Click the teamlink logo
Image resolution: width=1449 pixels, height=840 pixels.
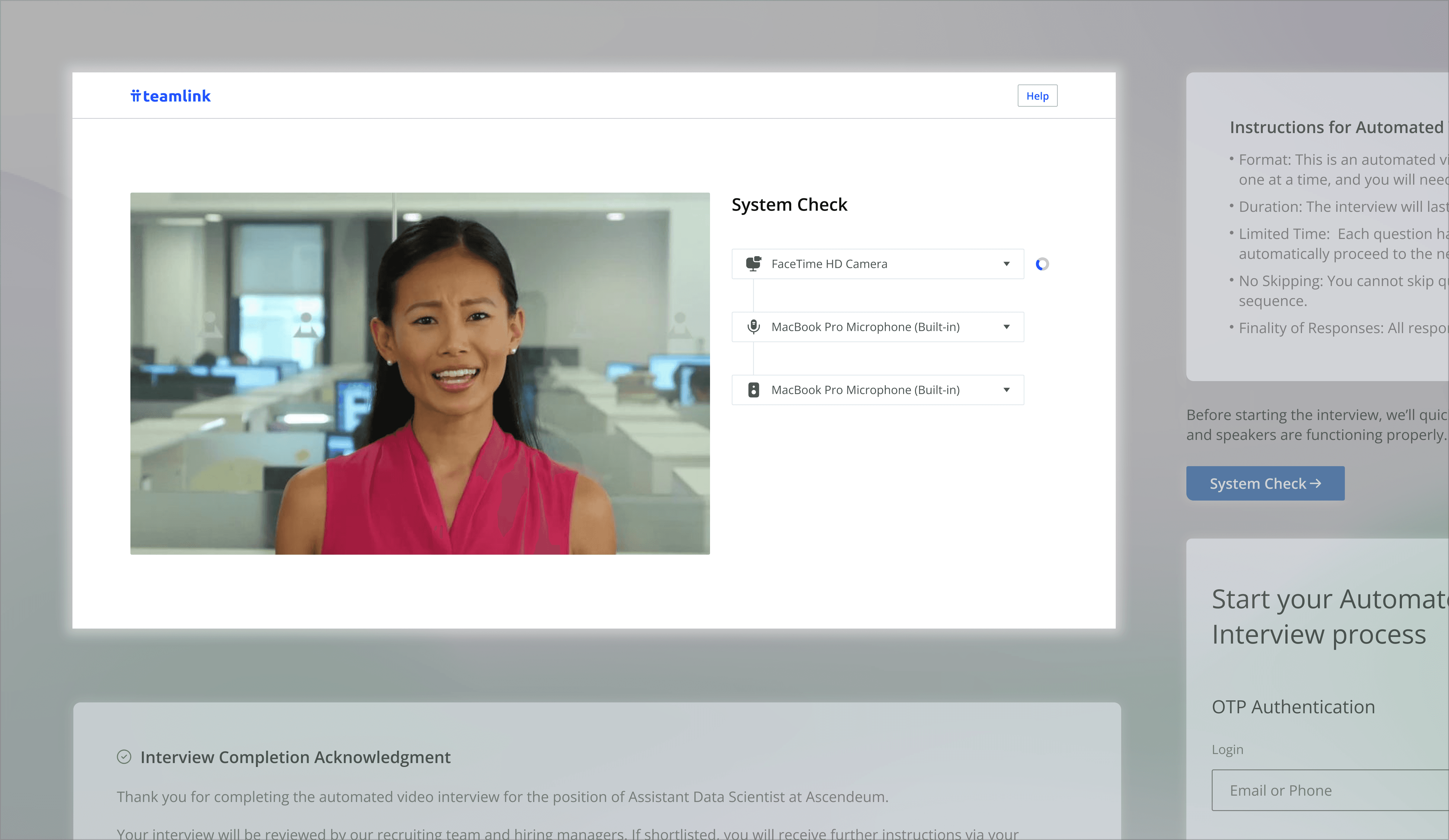coord(170,96)
